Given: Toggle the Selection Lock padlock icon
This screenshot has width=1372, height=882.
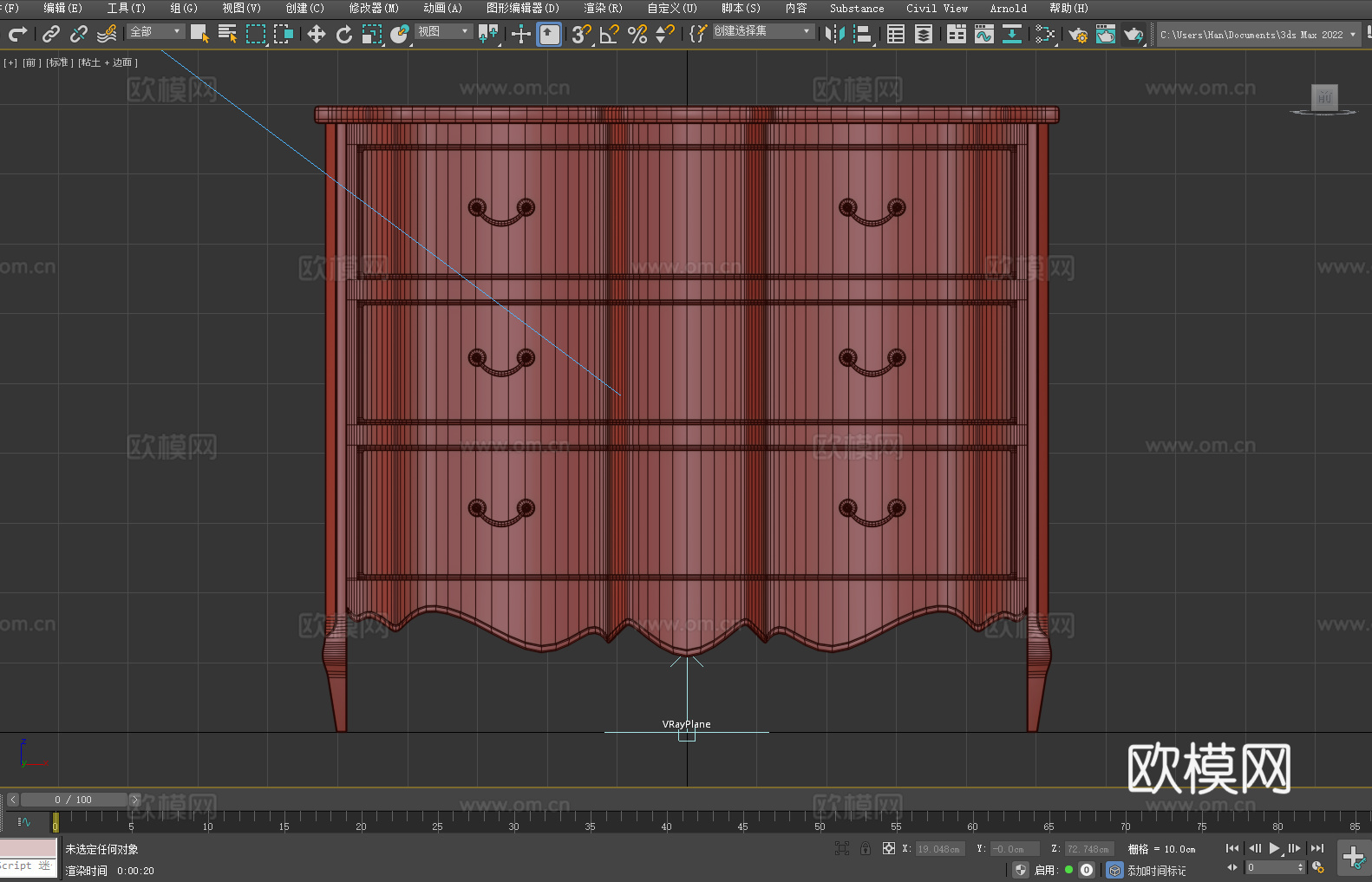Looking at the screenshot, I should pyautogui.click(x=866, y=848).
